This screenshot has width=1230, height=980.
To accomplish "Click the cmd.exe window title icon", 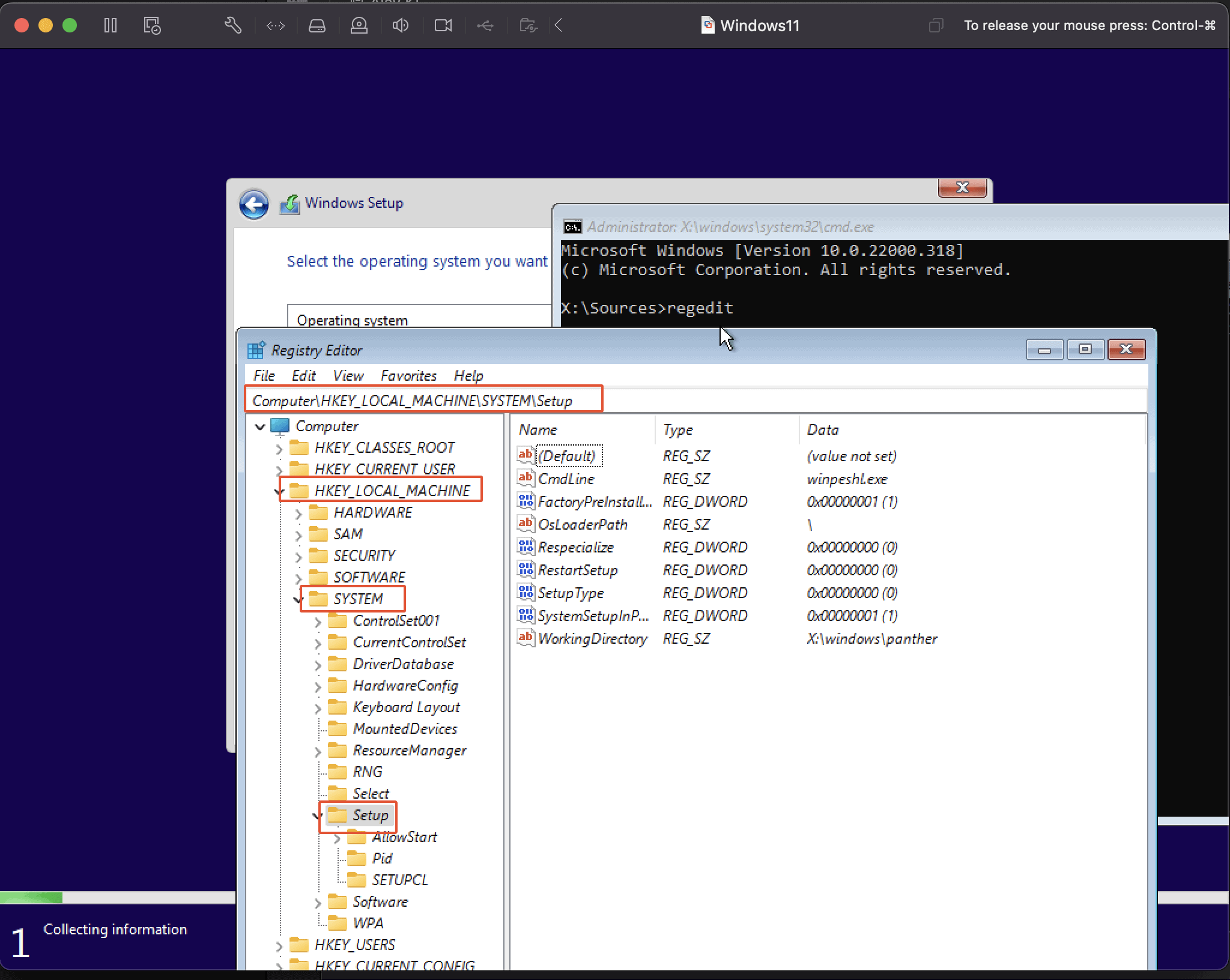I will 572,227.
